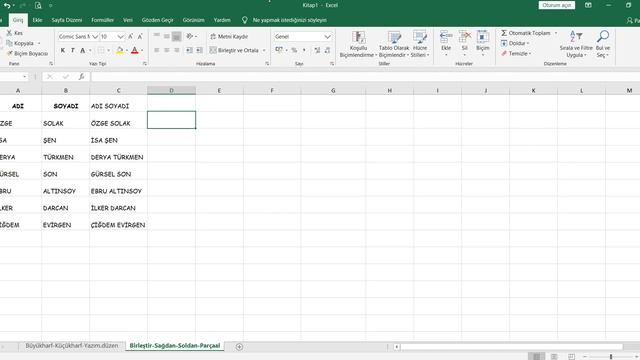Switch to Büyükharf-Küçükharf-Yazım.düzen sheet
This screenshot has height=360, width=640.
[72, 346]
